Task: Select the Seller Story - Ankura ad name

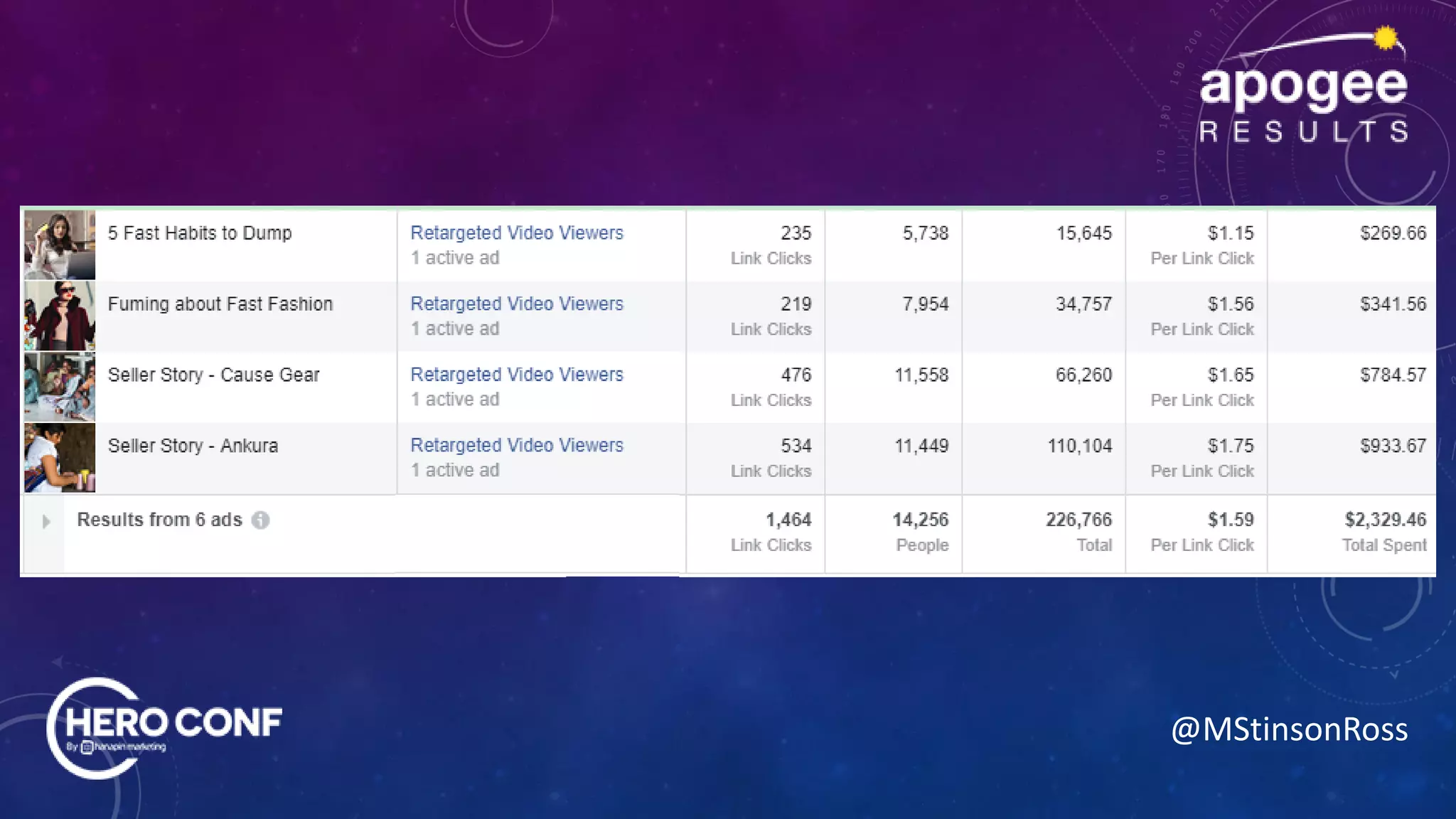Action: coord(193,446)
